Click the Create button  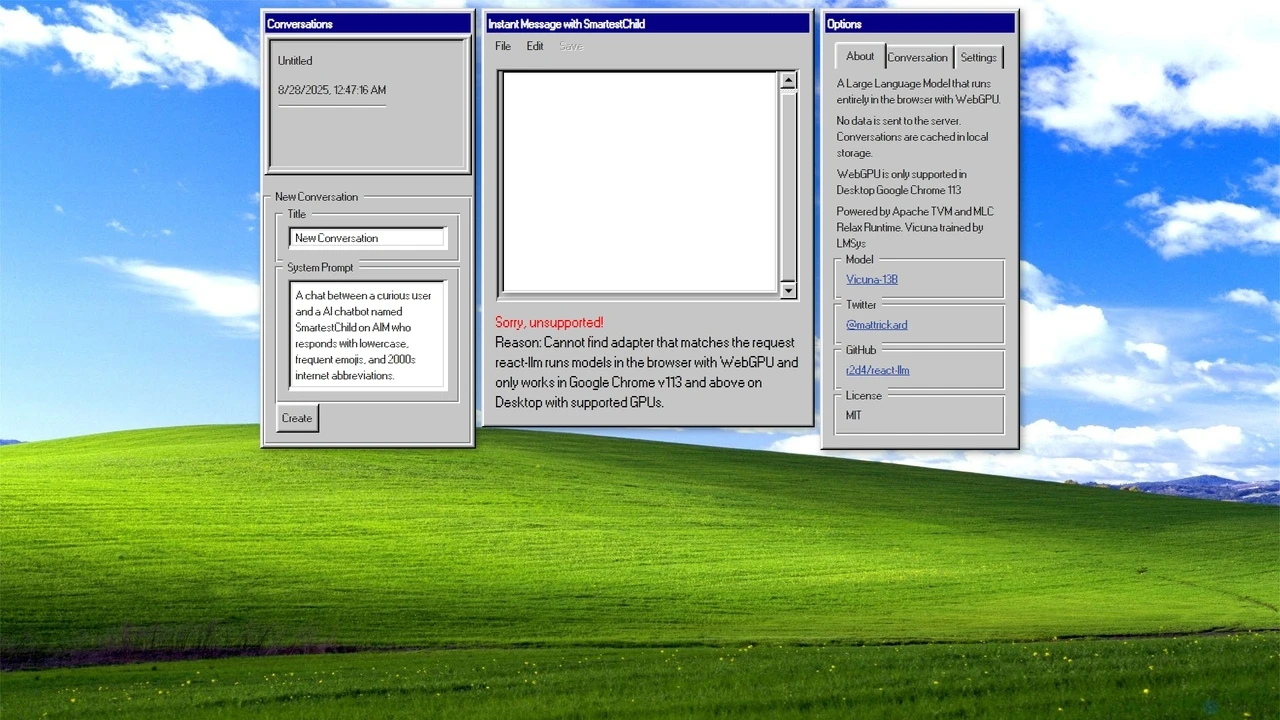pyautogui.click(x=297, y=418)
